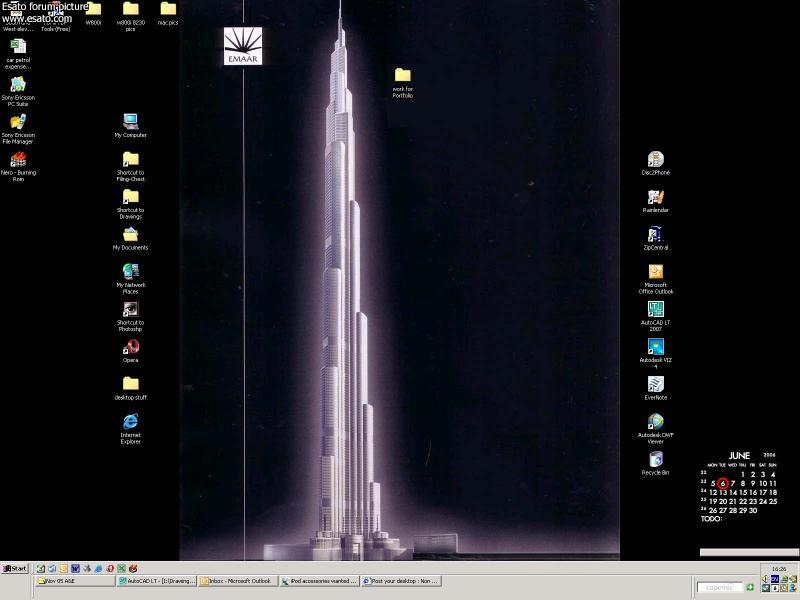800x600 pixels.
Task: Click the 16:26 system clock
Action: 779,569
